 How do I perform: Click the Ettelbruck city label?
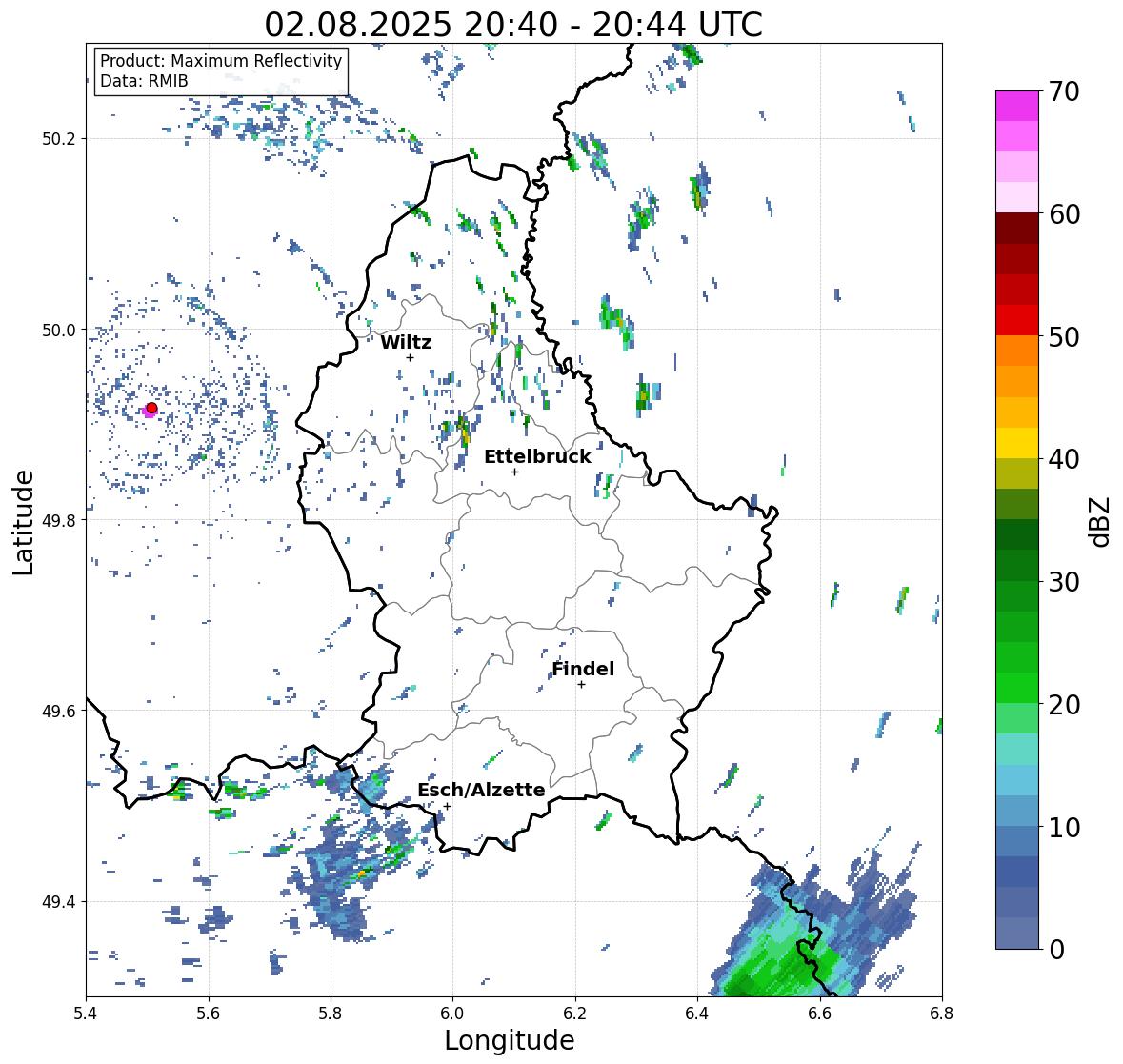[537, 456]
